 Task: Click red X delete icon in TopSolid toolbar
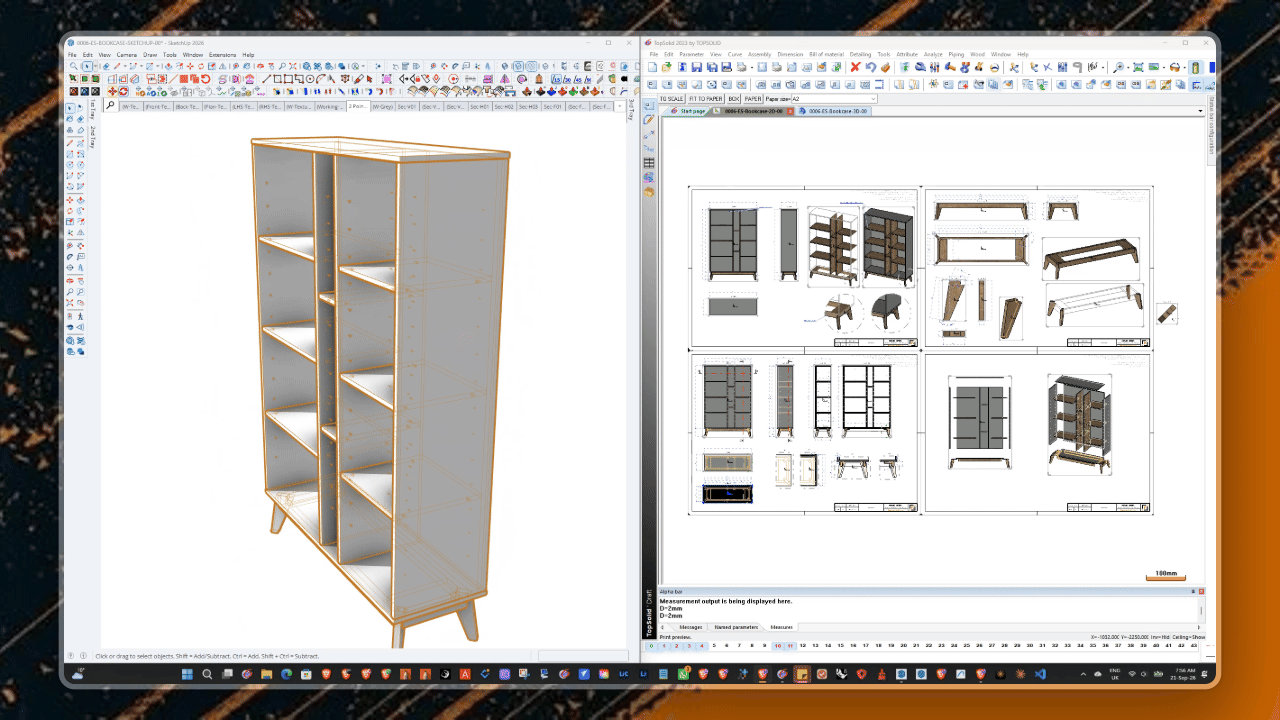coord(855,67)
